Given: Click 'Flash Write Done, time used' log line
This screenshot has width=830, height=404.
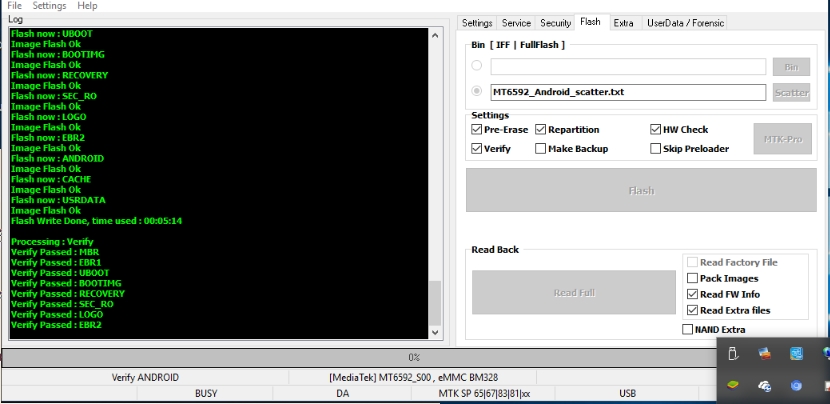Looking at the screenshot, I should click(x=96, y=220).
